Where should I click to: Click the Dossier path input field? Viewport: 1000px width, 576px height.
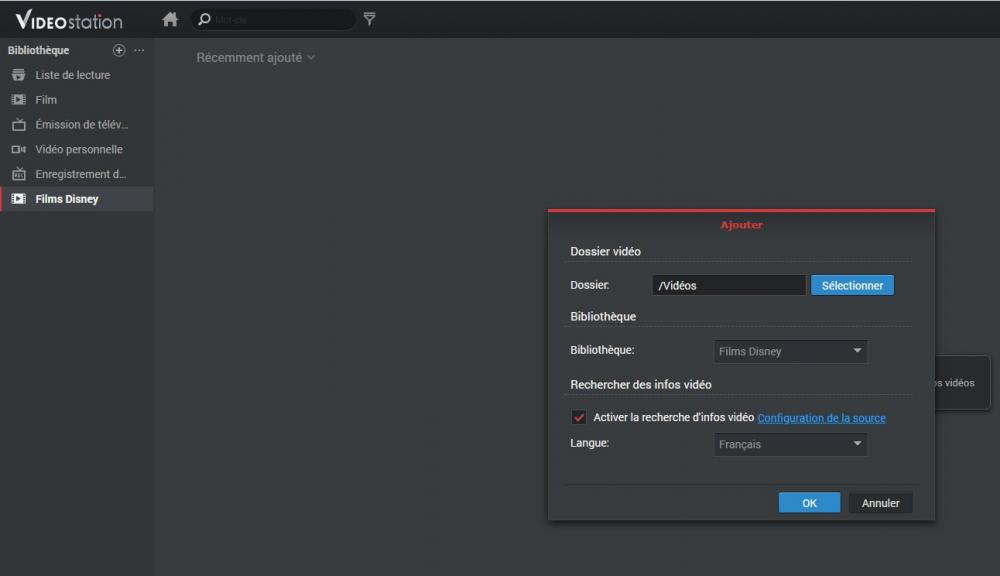[x=728, y=285]
